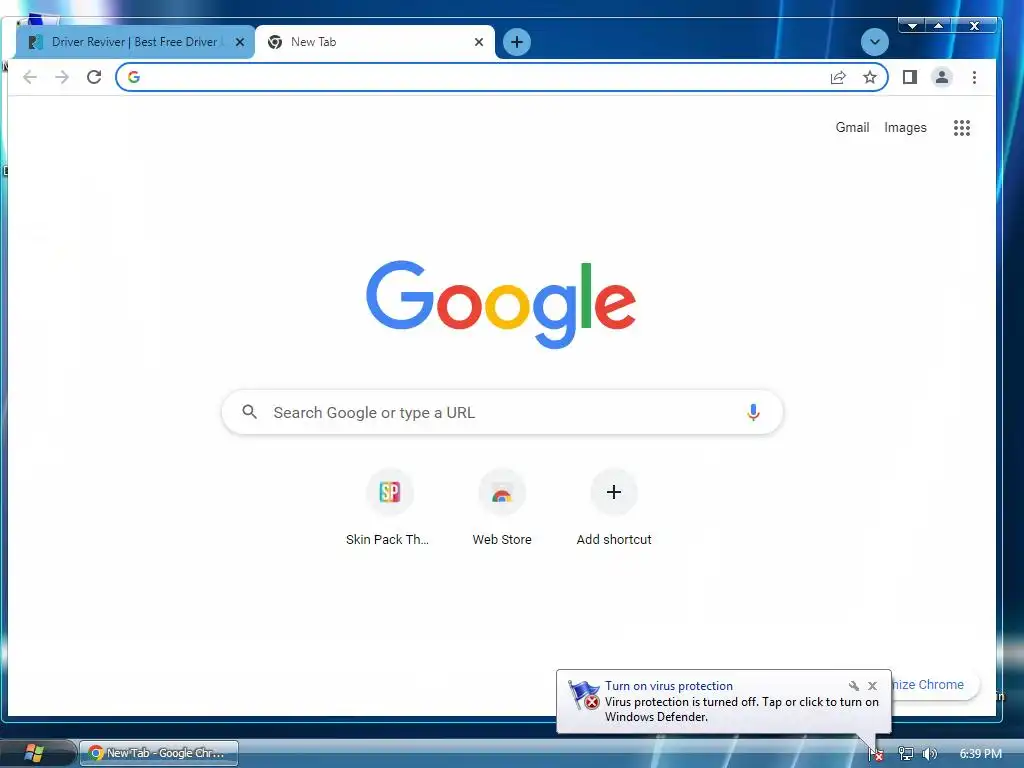This screenshot has width=1024, height=768.
Task: Close the Driver Reviver tab
Action: tap(240, 42)
